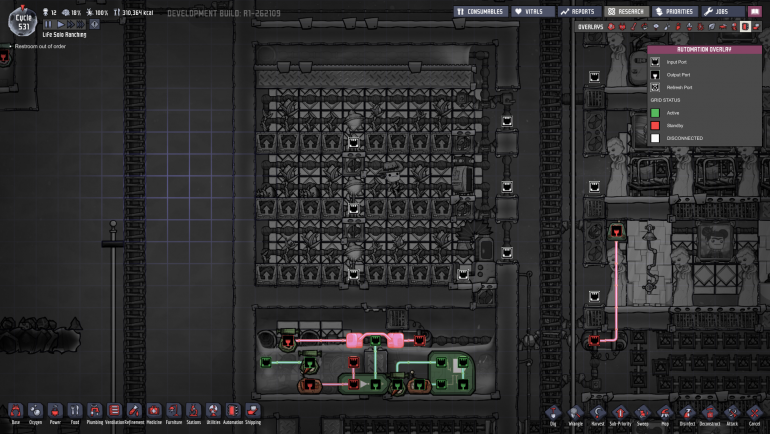Open the Food build category
This screenshot has height=434, width=770.
[75, 413]
